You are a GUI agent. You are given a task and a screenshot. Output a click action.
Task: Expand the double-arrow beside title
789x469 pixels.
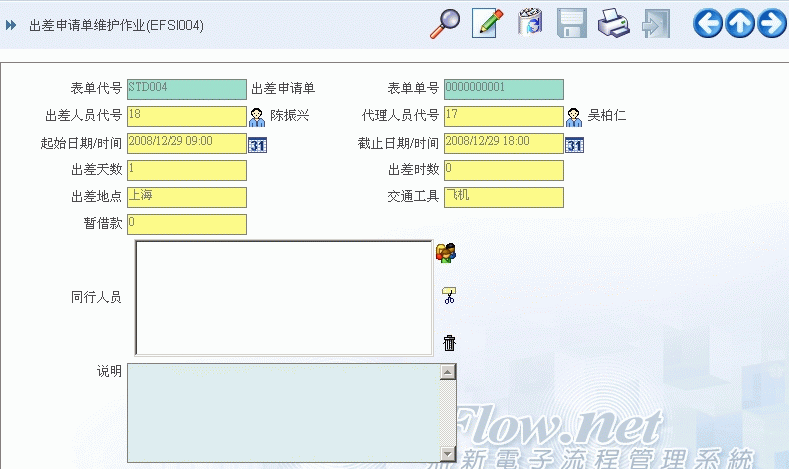click(x=11, y=26)
